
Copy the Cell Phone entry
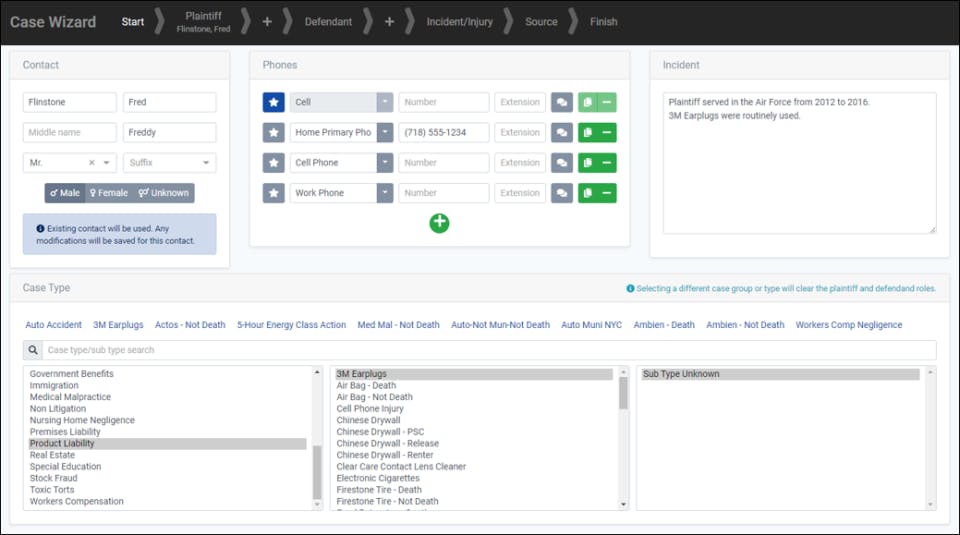[x=587, y=163]
